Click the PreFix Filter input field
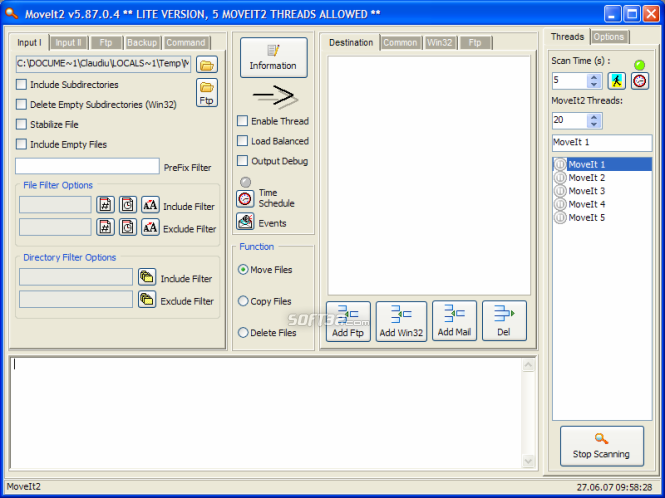665x498 pixels. [x=87, y=166]
